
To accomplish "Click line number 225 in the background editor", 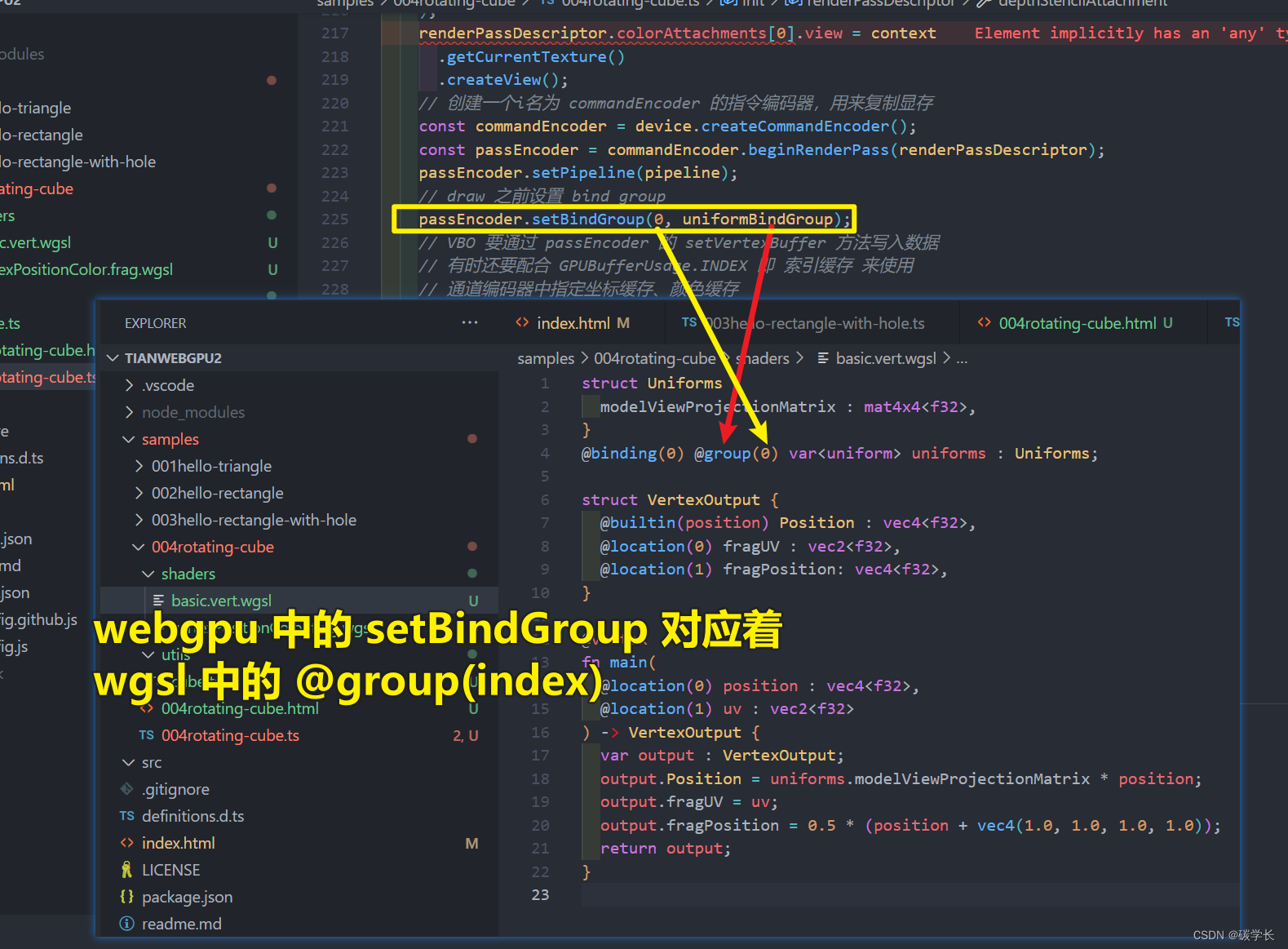I will [335, 220].
